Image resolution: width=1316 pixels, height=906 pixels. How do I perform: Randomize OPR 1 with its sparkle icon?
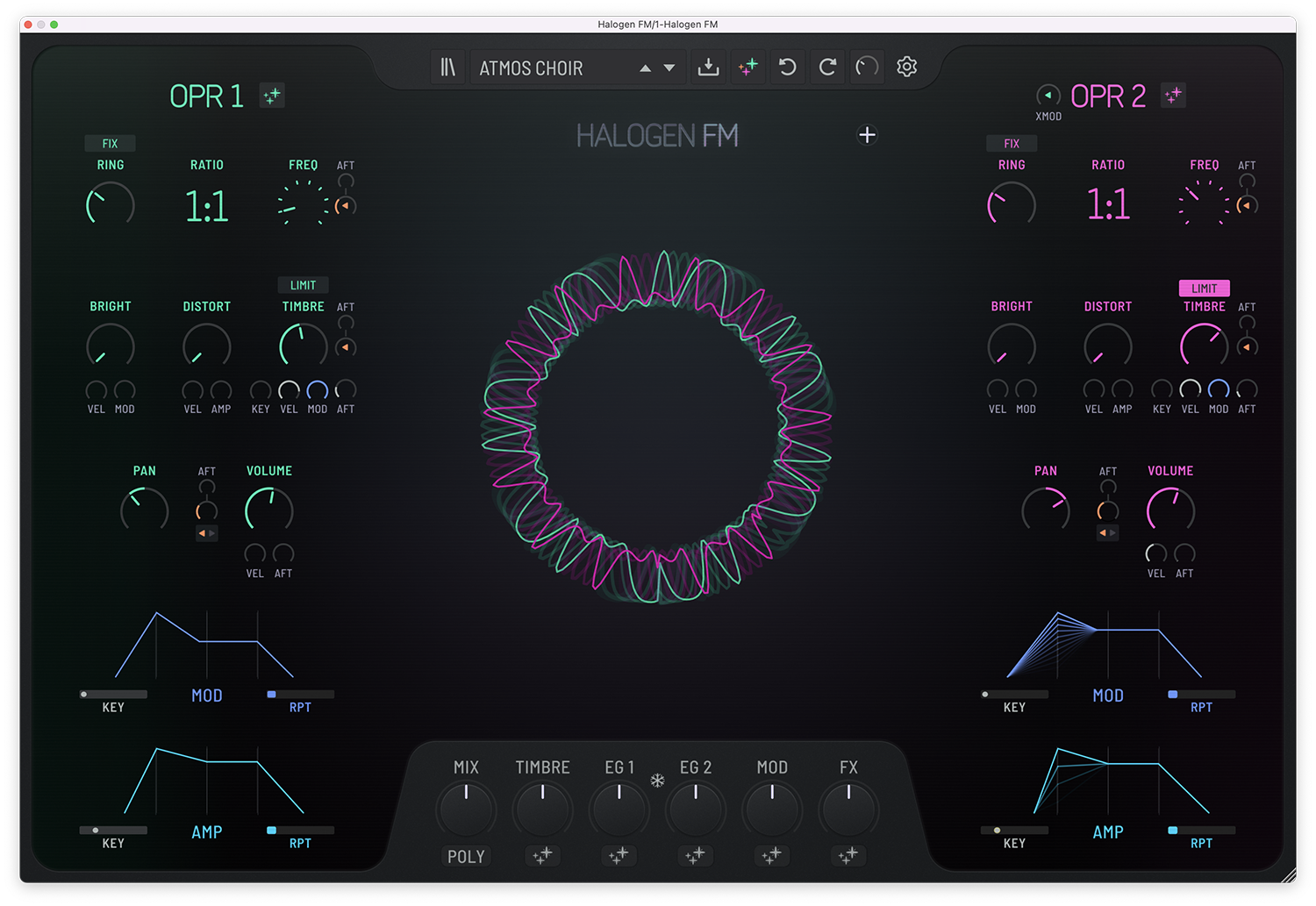click(x=272, y=96)
